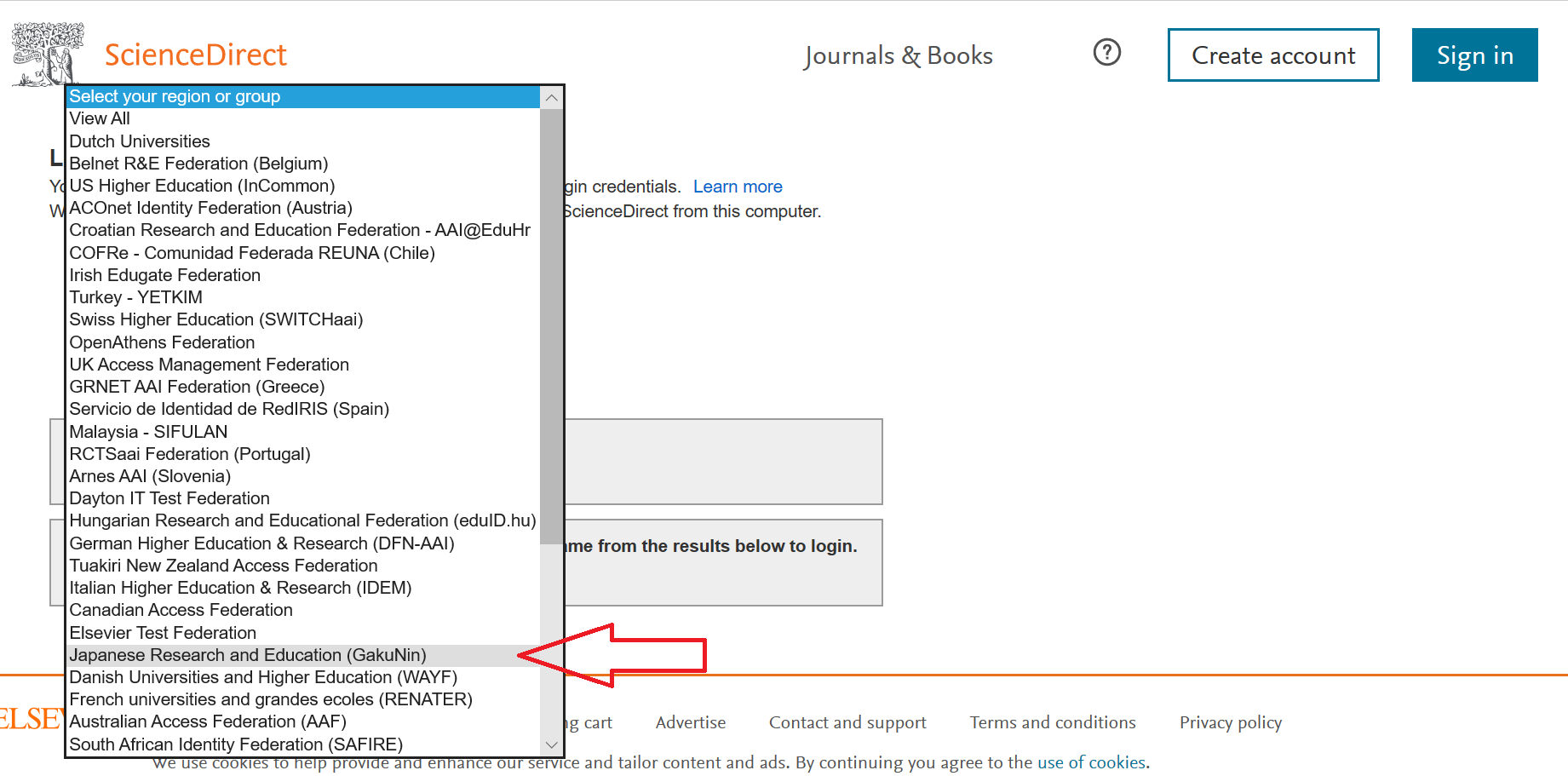
Task: Select Turkey - YETKIM option
Action: [x=303, y=298]
